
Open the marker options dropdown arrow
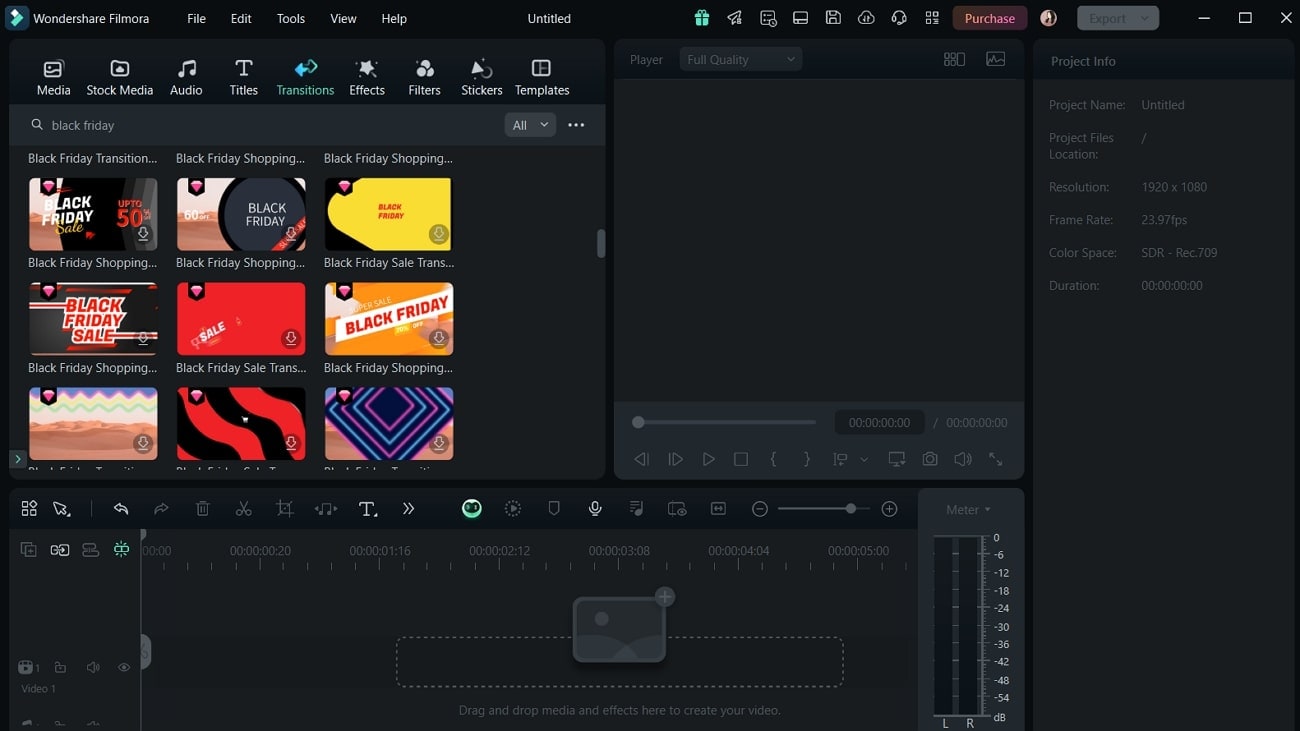click(864, 459)
